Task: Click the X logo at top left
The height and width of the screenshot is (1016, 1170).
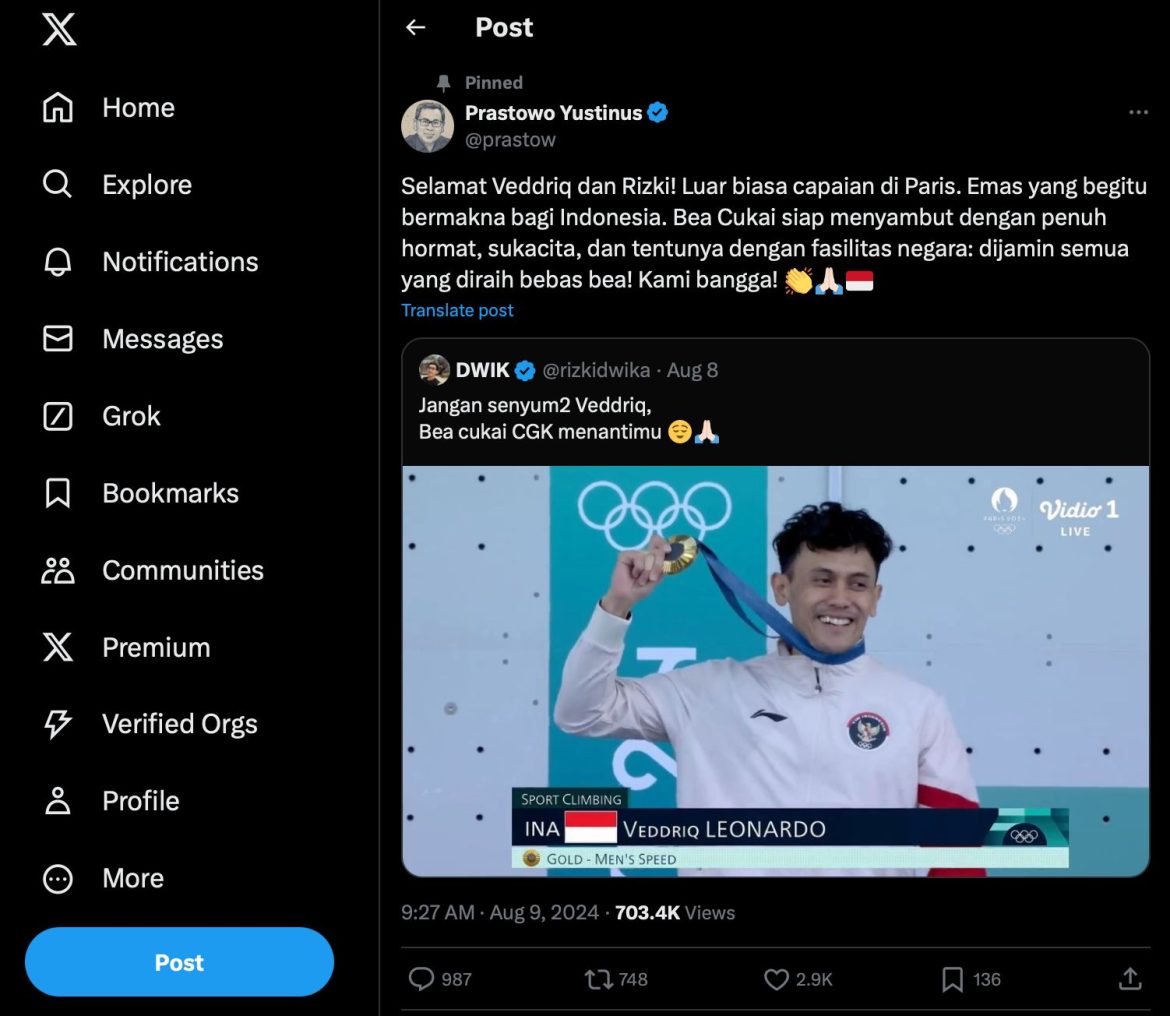Action: (59, 30)
